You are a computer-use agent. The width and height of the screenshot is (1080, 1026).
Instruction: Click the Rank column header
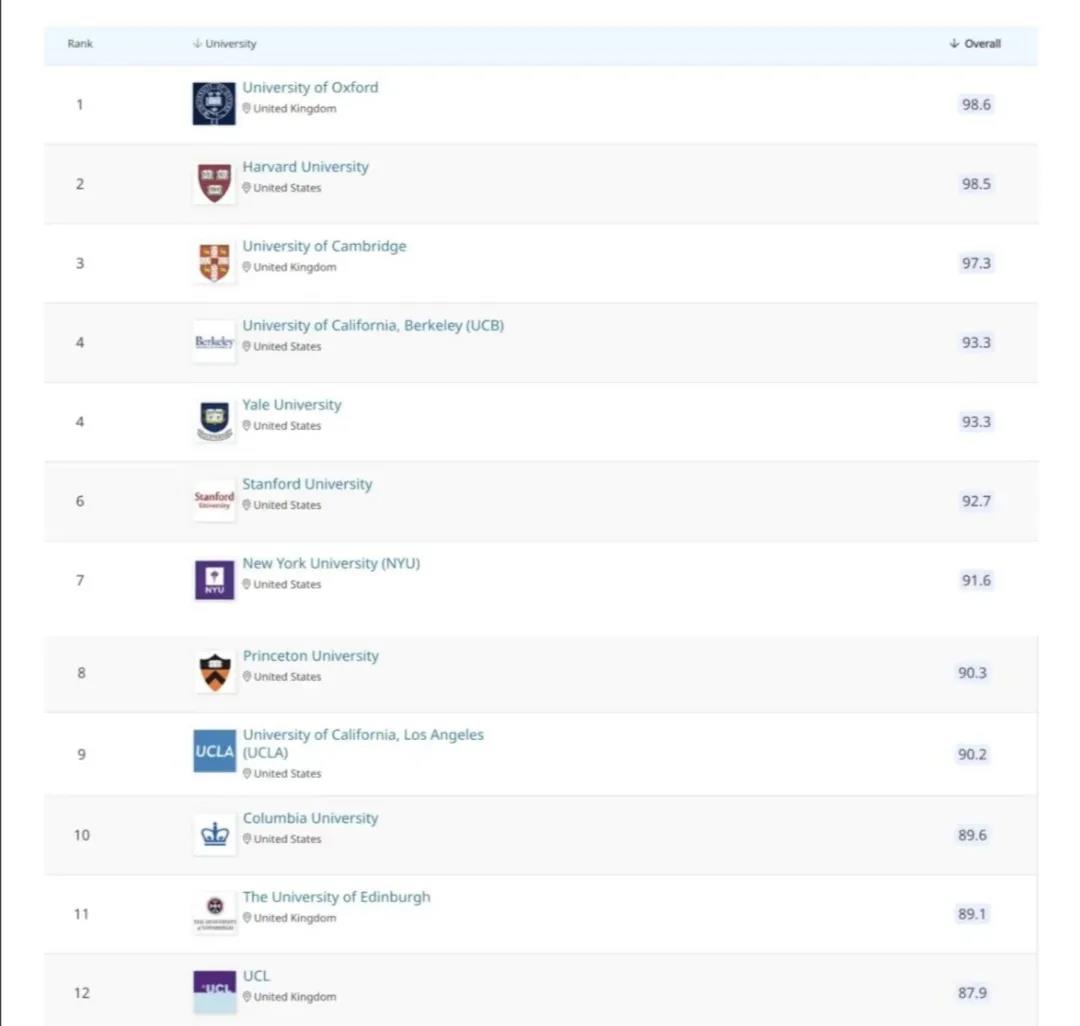(80, 44)
